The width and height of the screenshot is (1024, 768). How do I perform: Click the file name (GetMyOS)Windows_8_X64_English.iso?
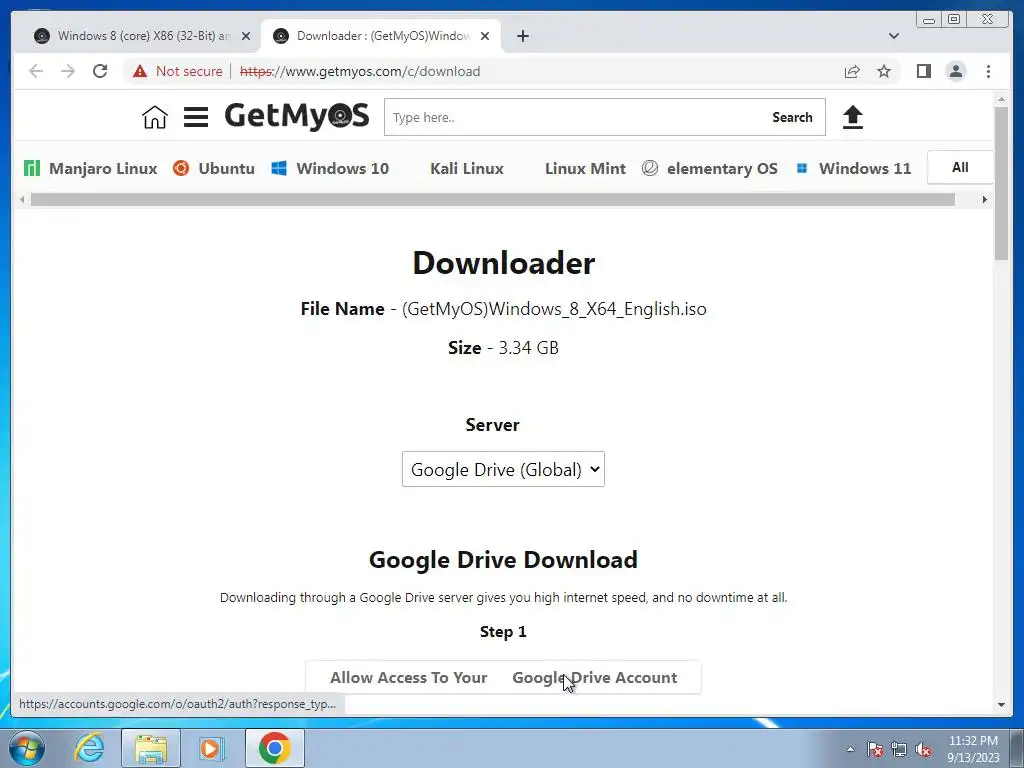click(554, 309)
